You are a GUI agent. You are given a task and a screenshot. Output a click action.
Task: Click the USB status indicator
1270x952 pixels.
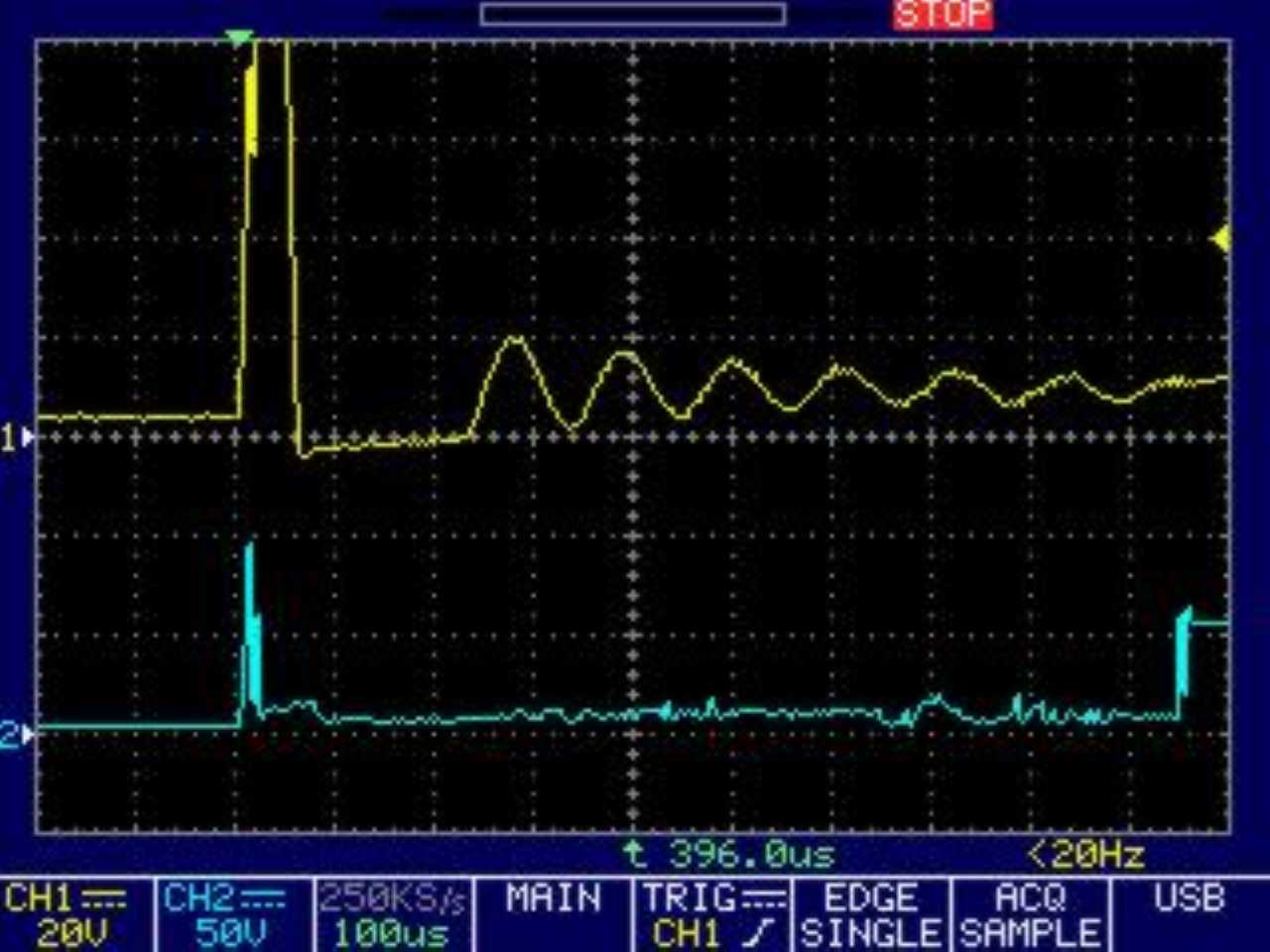point(1189,899)
